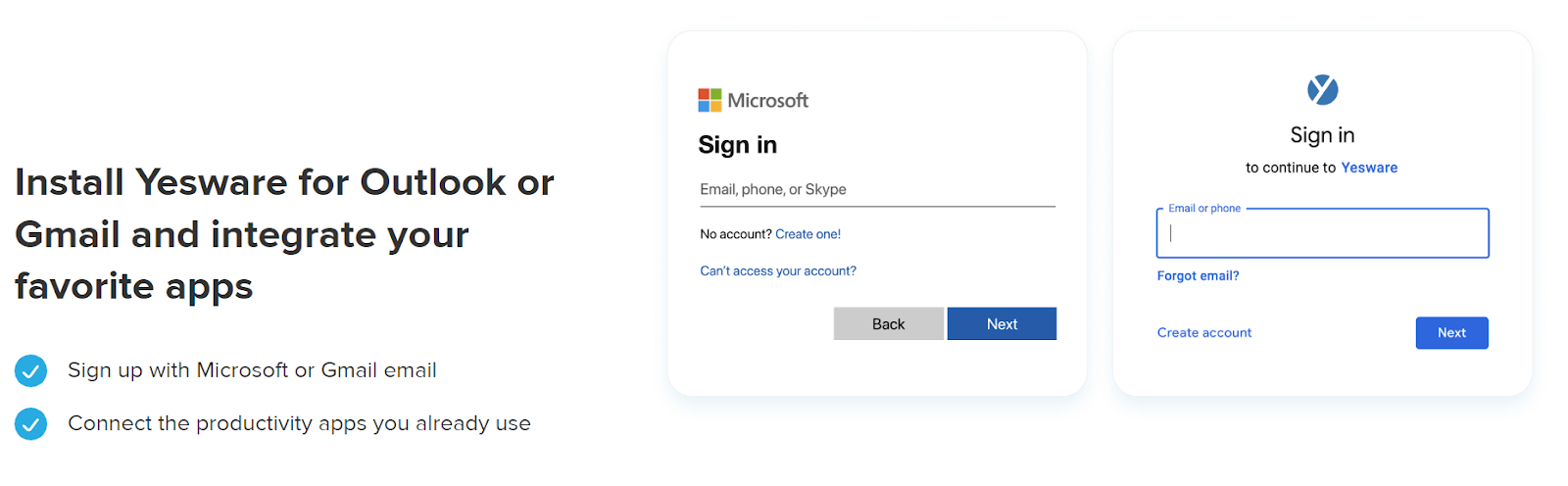Click the Microsoft four-square logo
This screenshot has width=1568, height=486.
710,100
